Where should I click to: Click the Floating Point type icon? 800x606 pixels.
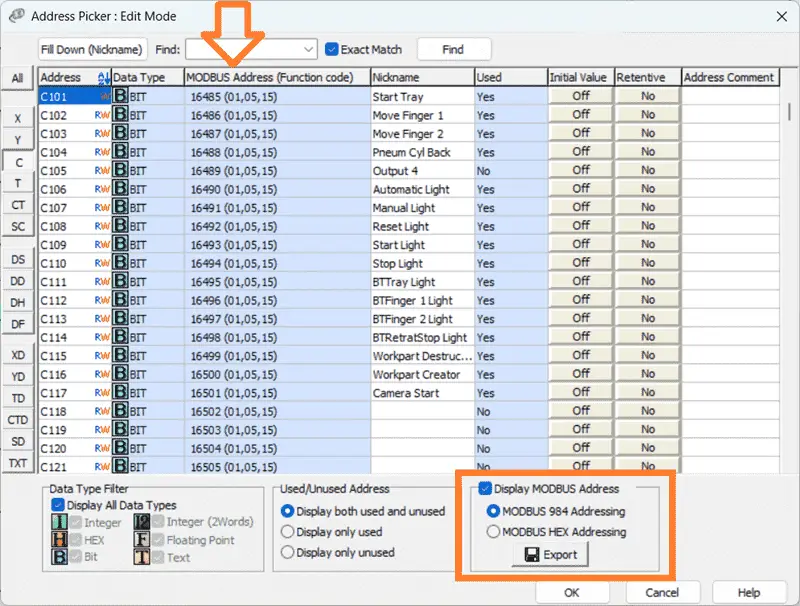click(x=141, y=540)
